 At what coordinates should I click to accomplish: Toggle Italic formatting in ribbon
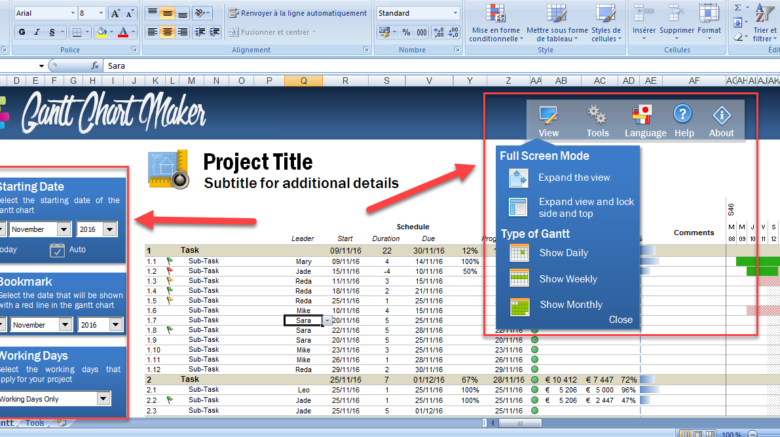(35, 32)
